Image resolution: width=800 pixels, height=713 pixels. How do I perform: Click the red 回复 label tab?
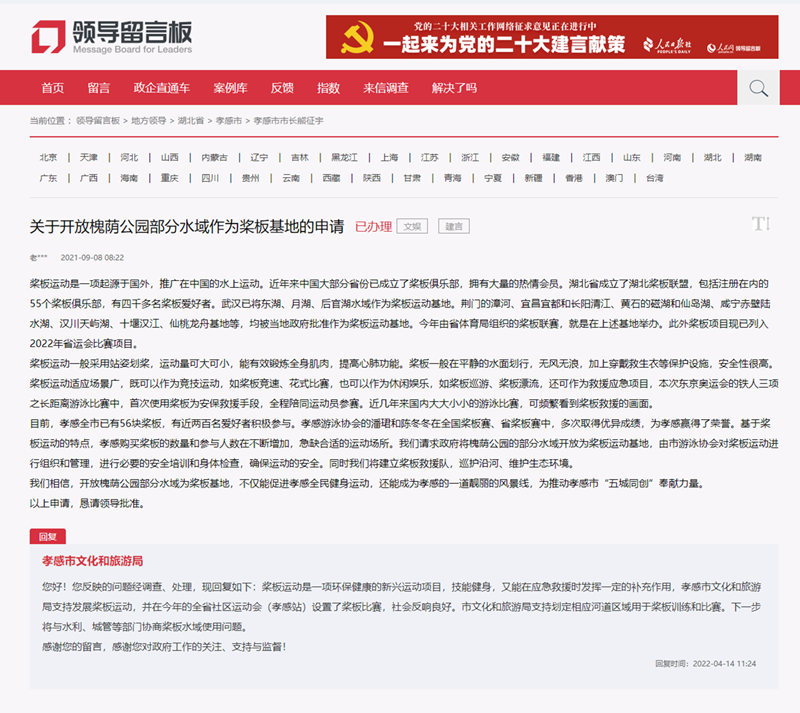tap(47, 536)
